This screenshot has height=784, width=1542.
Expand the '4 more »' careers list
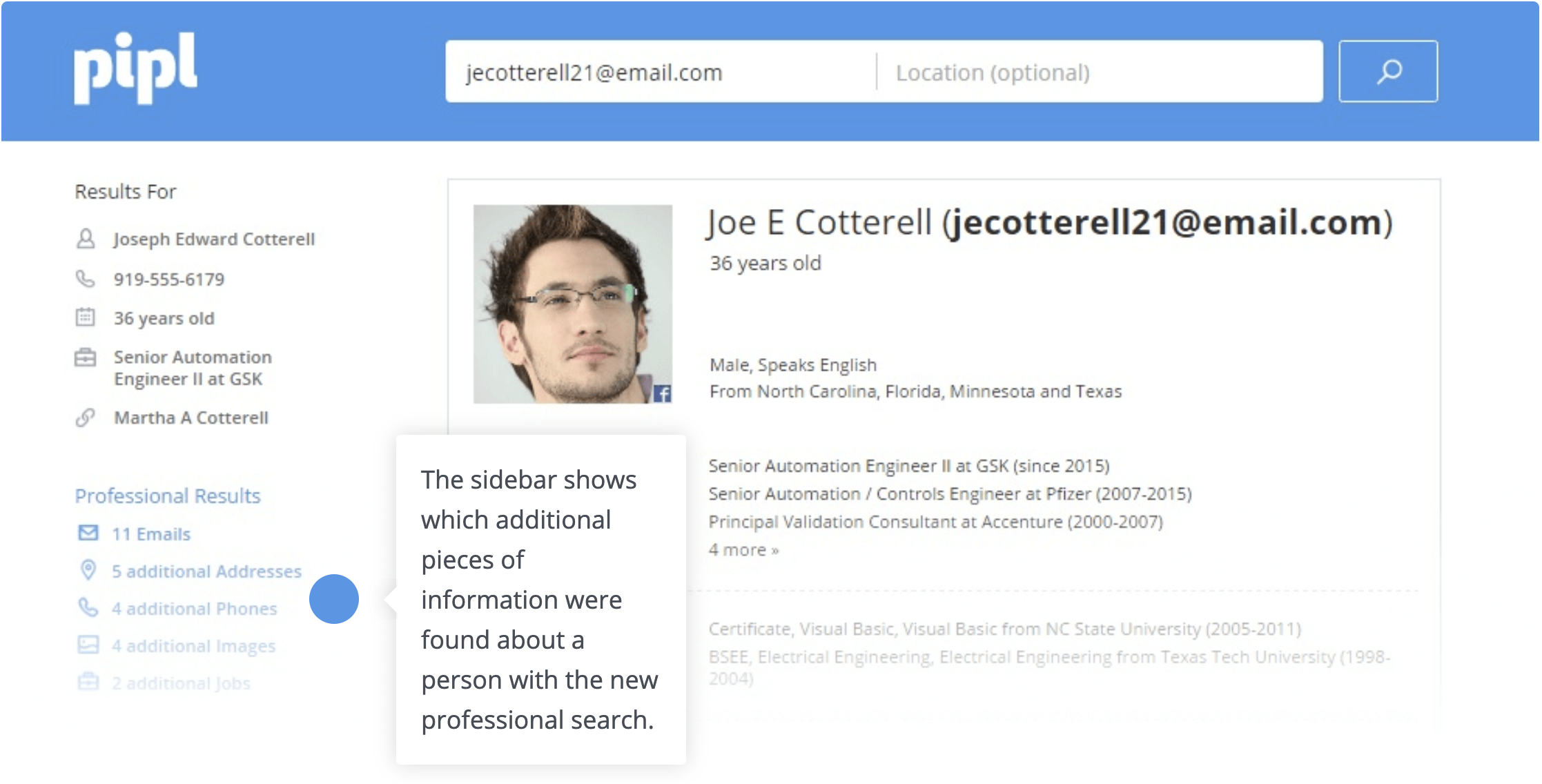743,550
